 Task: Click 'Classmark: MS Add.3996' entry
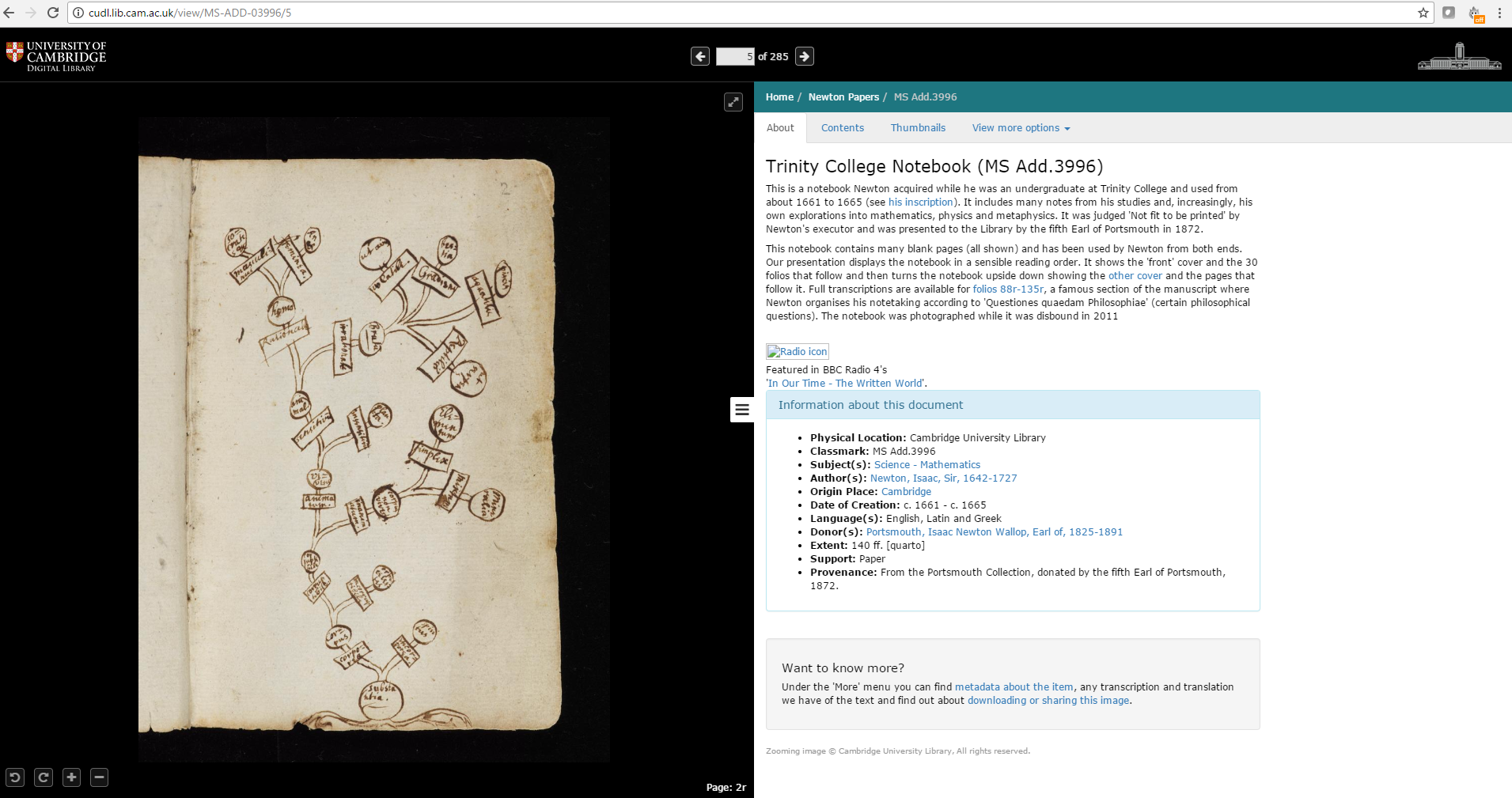(x=873, y=452)
